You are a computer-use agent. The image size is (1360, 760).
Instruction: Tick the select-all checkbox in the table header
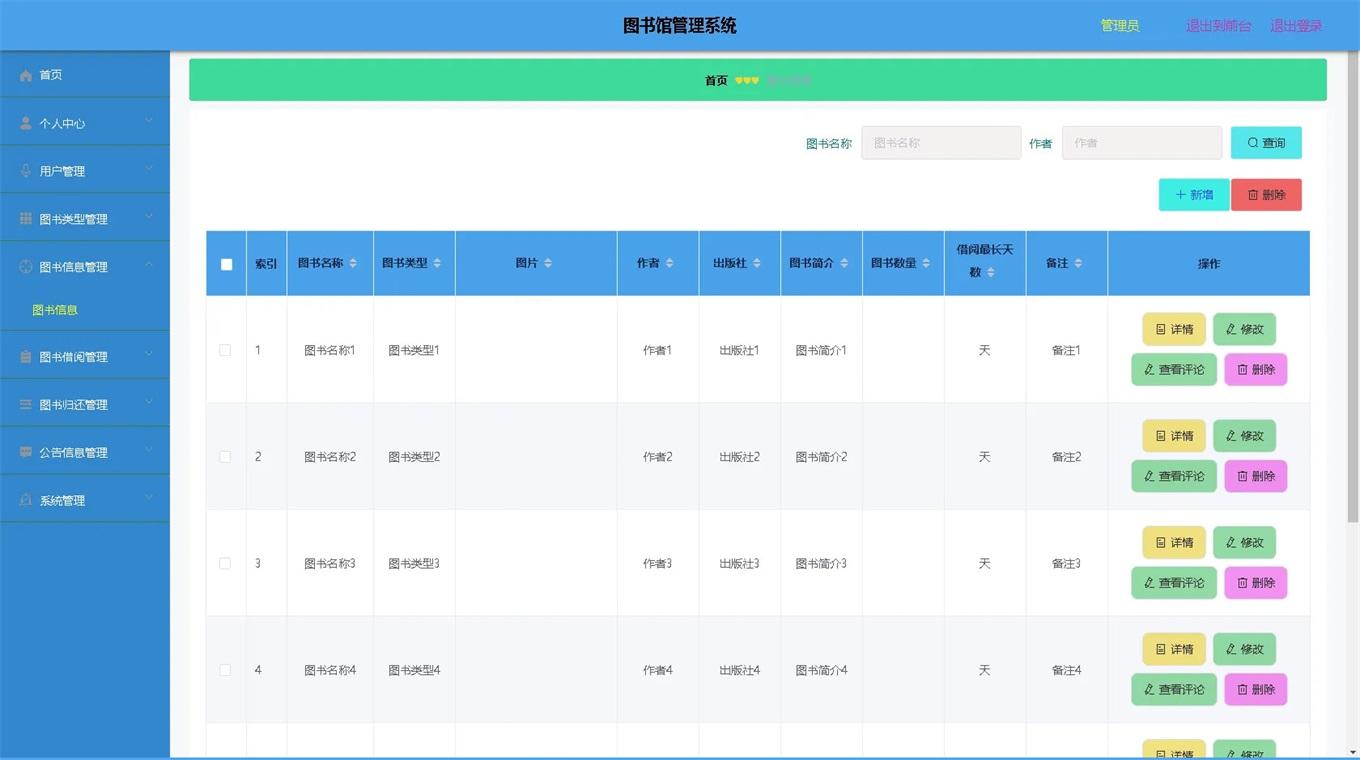point(227,264)
